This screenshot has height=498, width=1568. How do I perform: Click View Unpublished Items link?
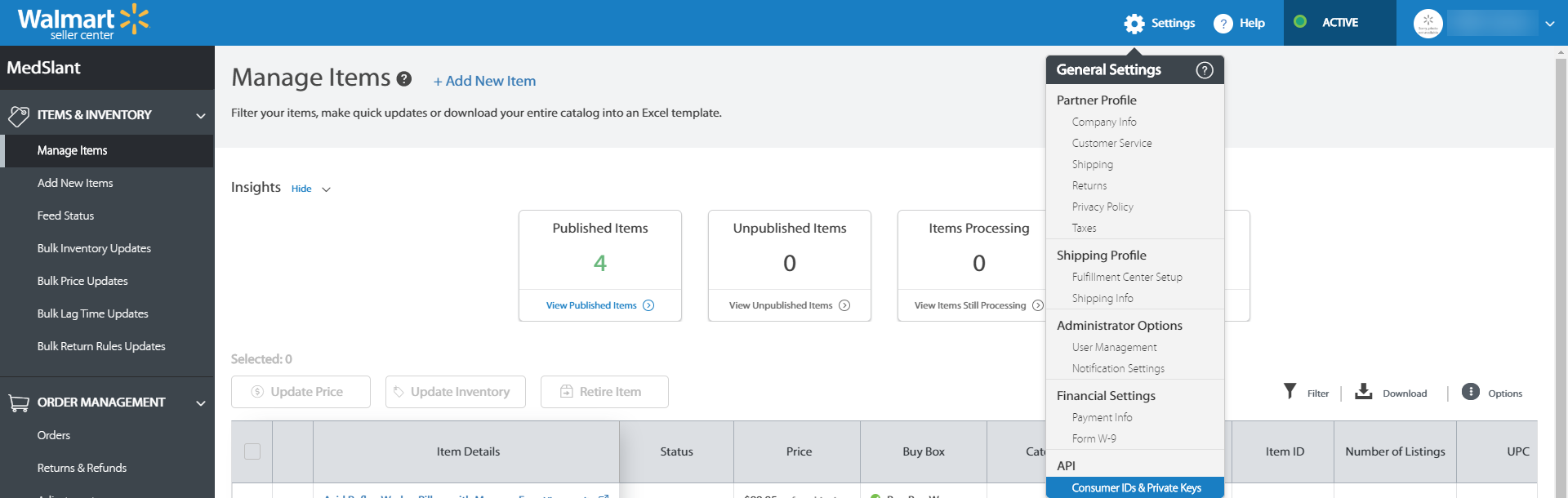click(781, 305)
